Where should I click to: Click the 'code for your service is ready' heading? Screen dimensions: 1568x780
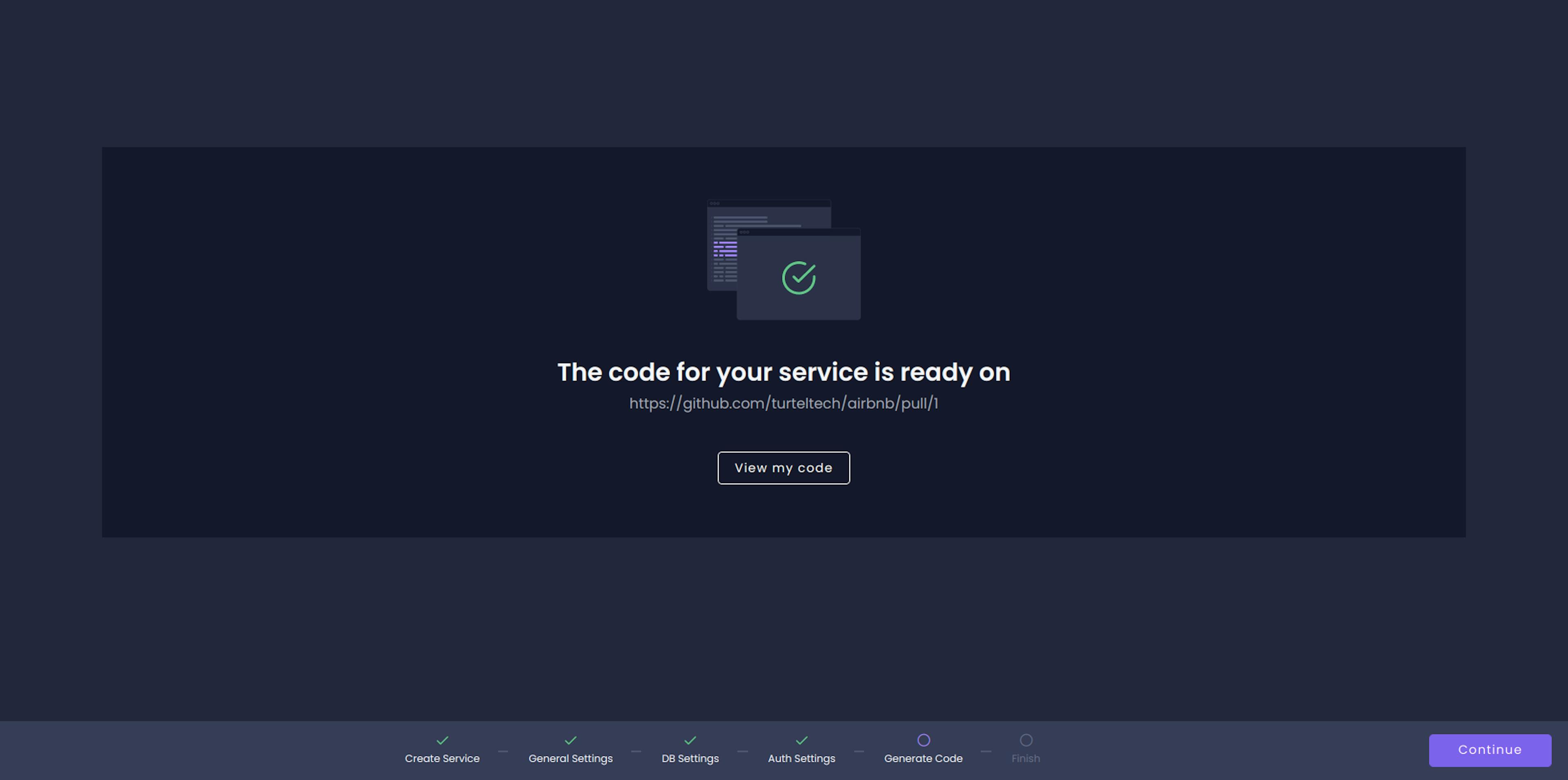tap(784, 372)
